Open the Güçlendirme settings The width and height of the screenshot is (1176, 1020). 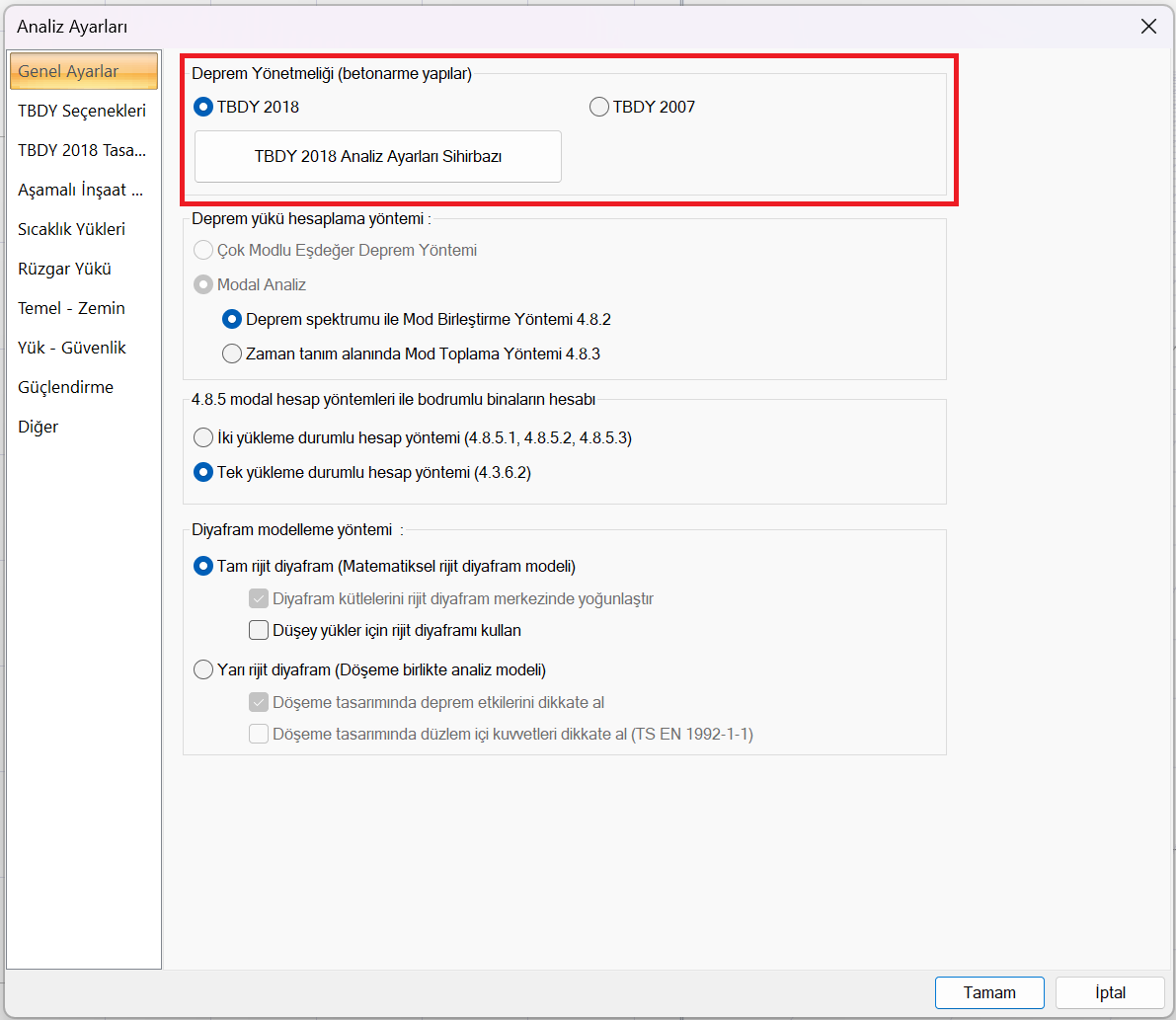coord(66,387)
